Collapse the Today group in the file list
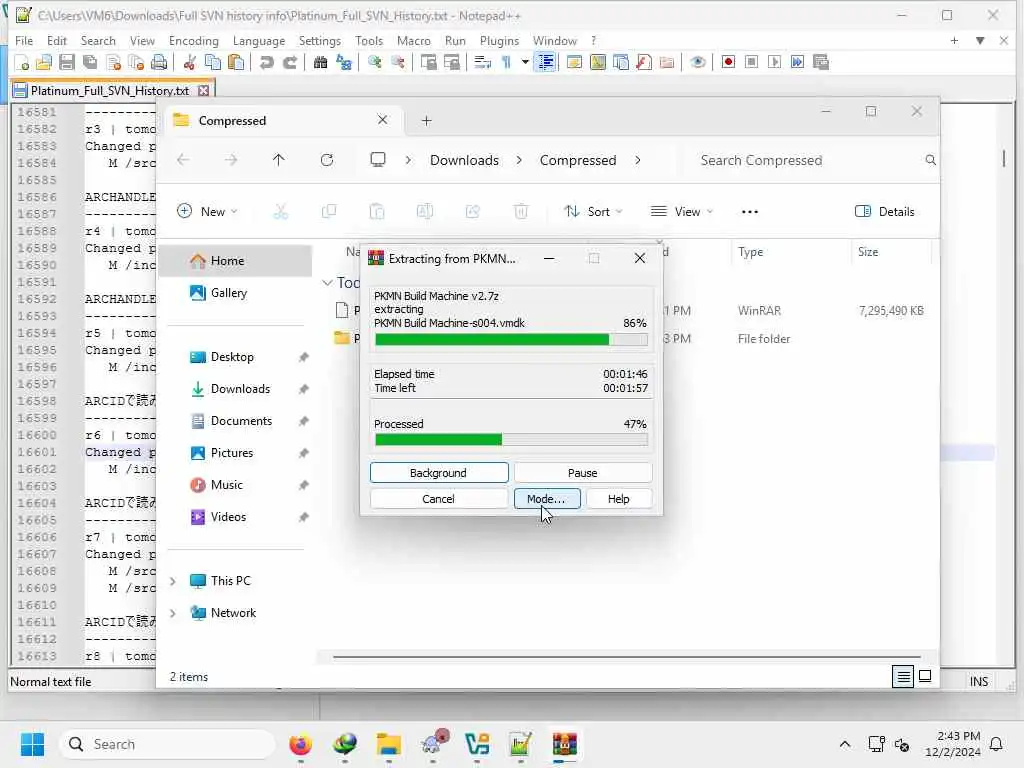 pyautogui.click(x=327, y=283)
